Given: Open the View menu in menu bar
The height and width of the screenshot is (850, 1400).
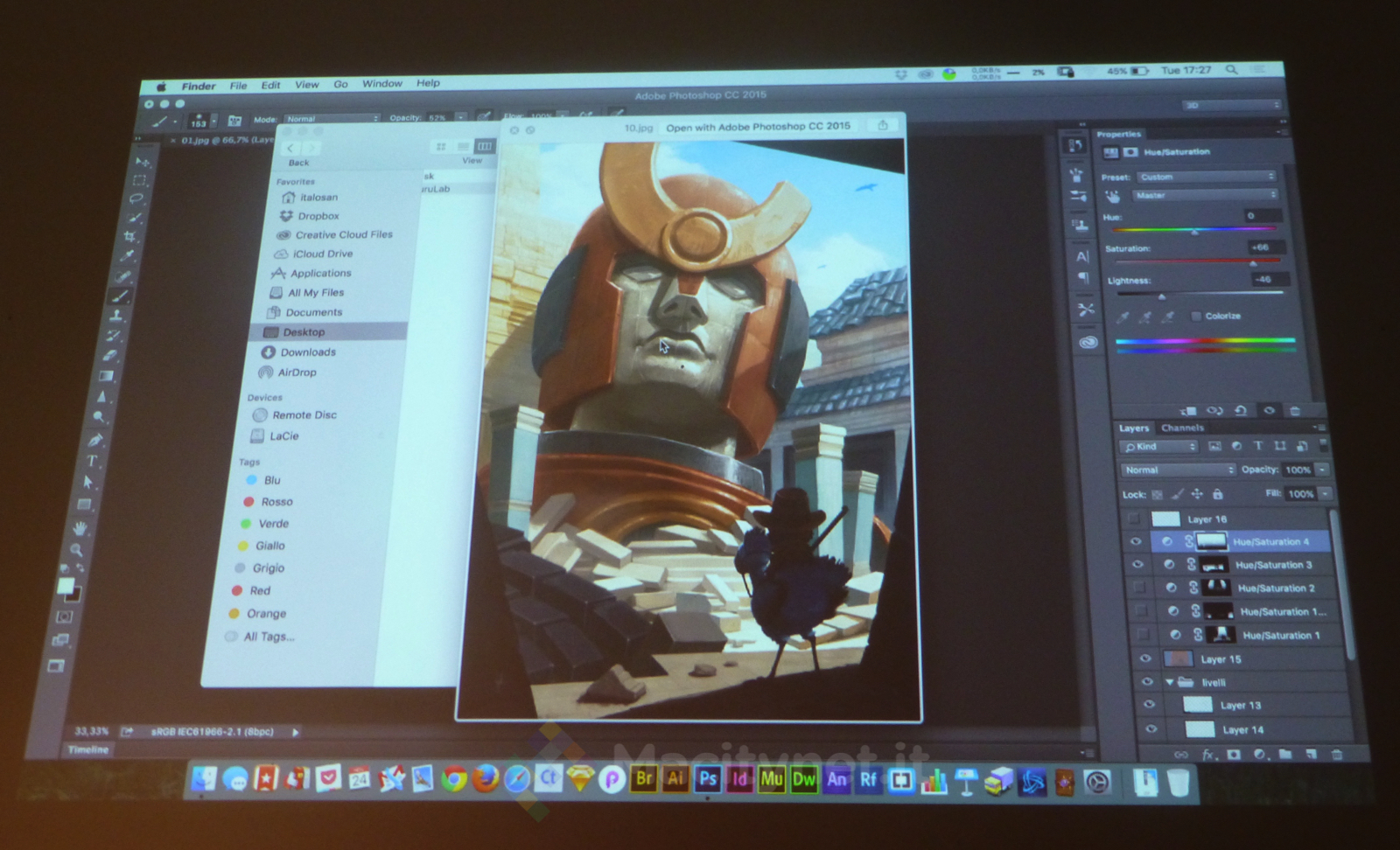Looking at the screenshot, I should [307, 85].
